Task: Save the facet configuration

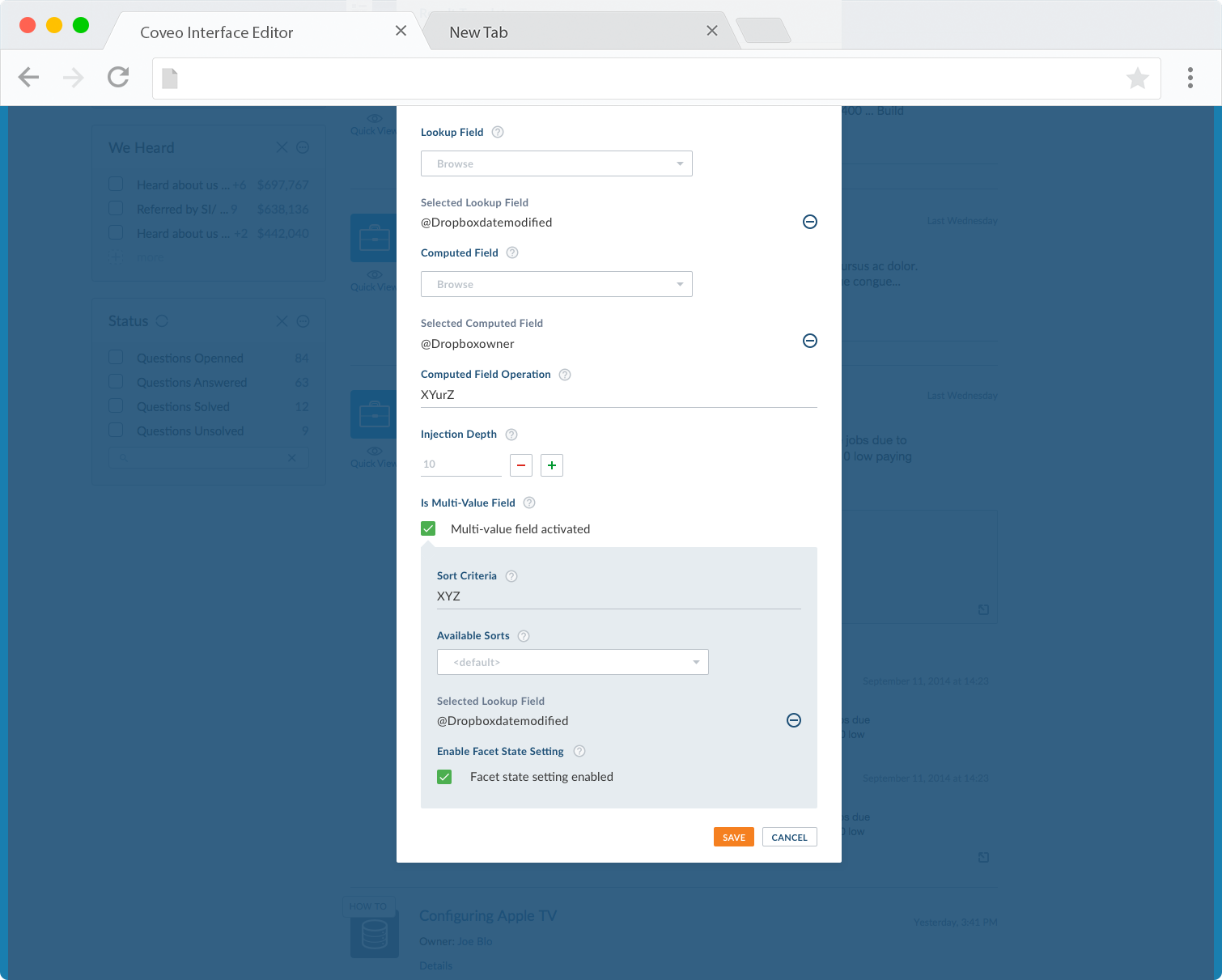Action: coord(733,837)
